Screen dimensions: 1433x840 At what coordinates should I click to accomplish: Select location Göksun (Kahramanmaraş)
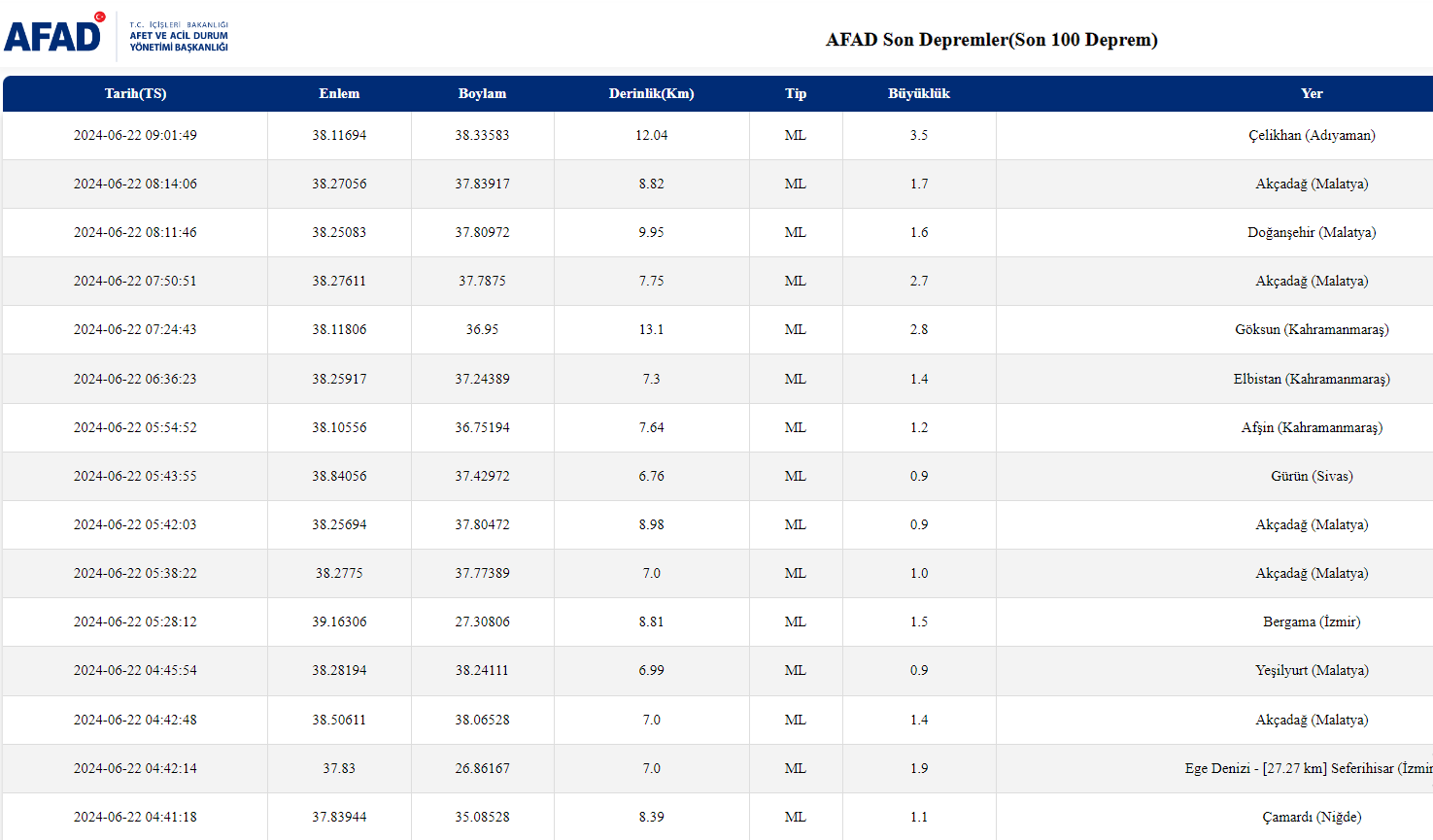pos(1312,329)
